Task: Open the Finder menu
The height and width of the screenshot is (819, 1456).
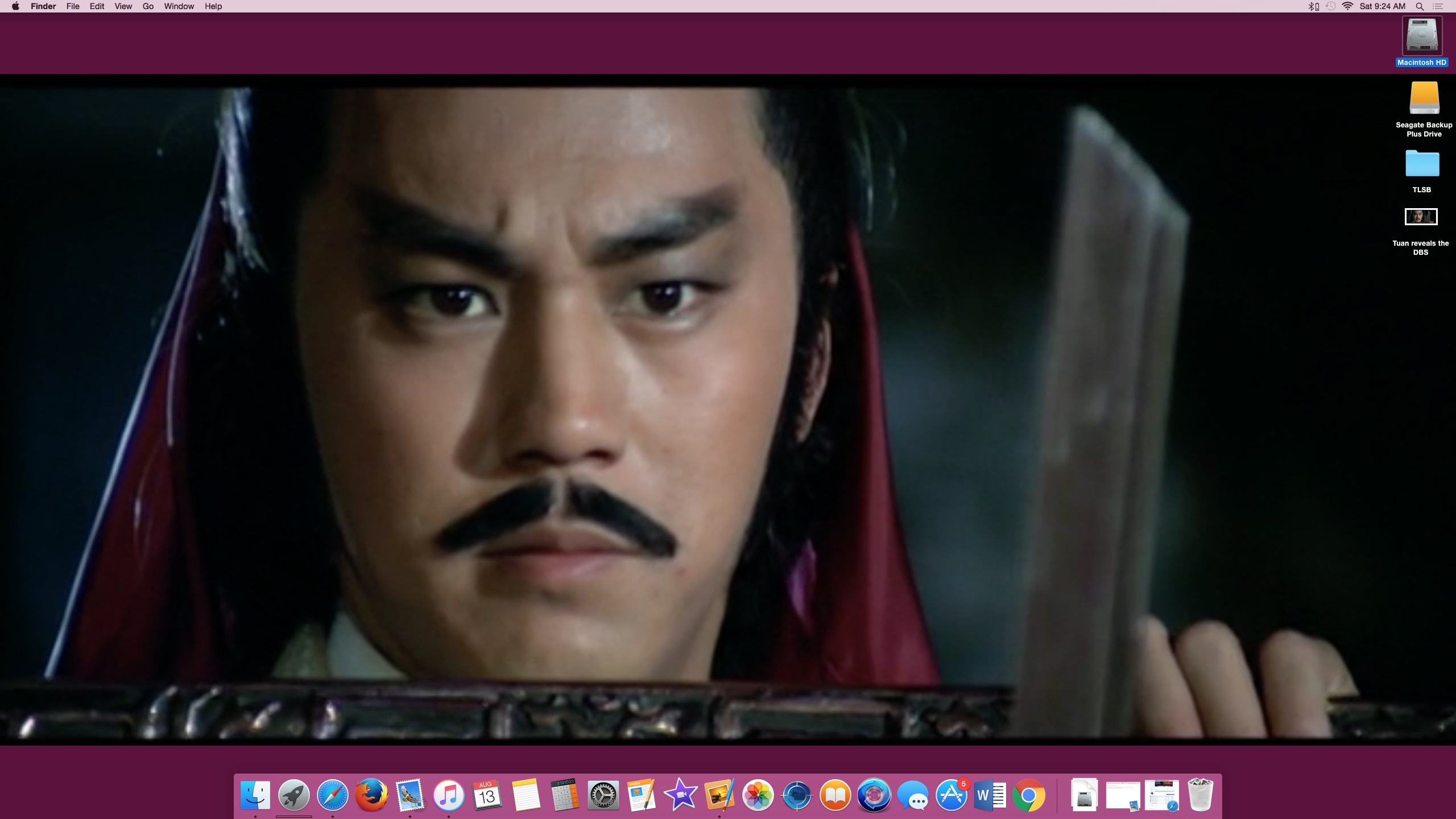Action: 43,6
